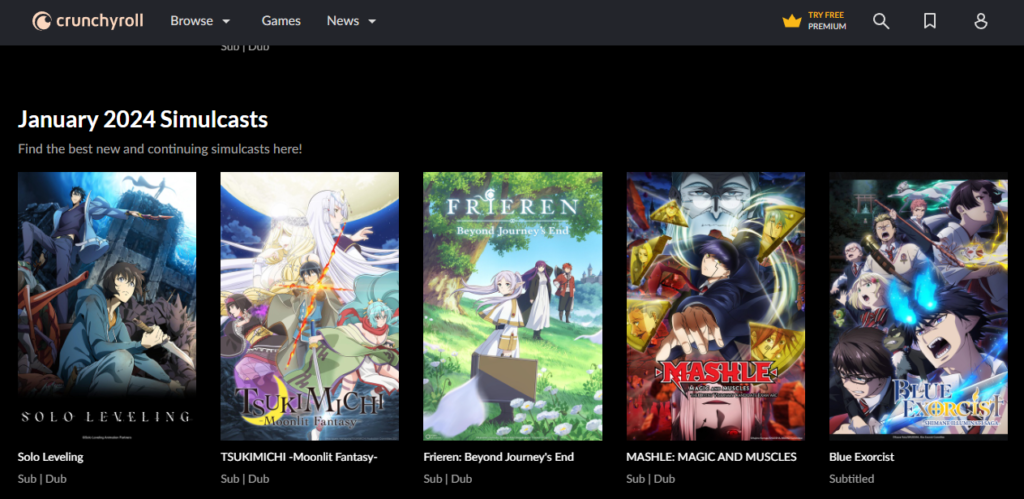Viewport: 1024px width, 499px height.
Task: Open the search magnifier icon
Action: point(881,21)
